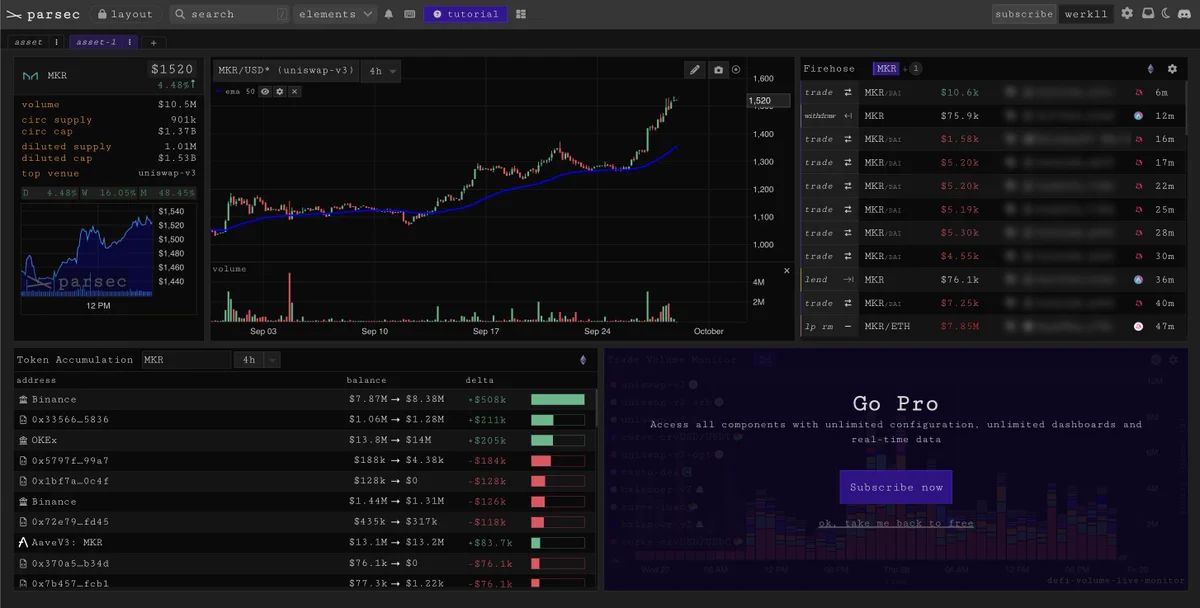Viewport: 1200px width, 608px height.
Task: Focus the search field
Action: [x=230, y=14]
